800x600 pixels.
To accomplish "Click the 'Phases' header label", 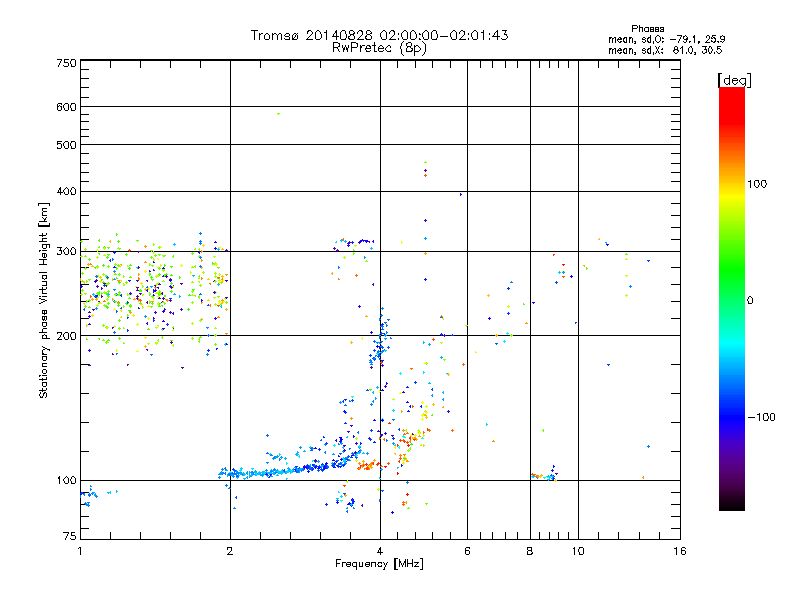I will click(647, 29).
